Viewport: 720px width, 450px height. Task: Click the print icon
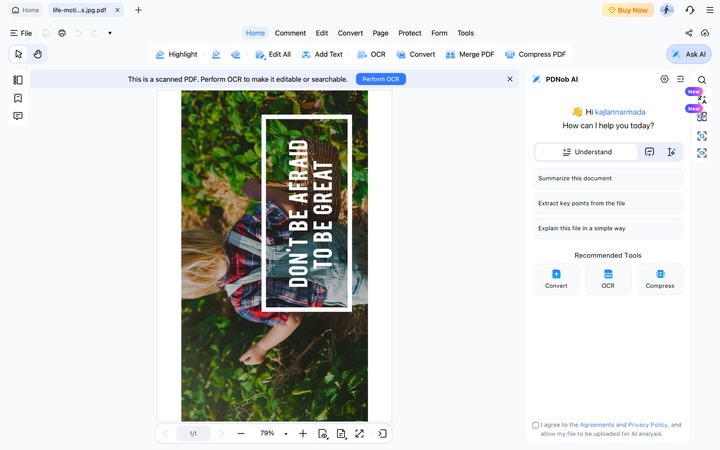pos(62,33)
